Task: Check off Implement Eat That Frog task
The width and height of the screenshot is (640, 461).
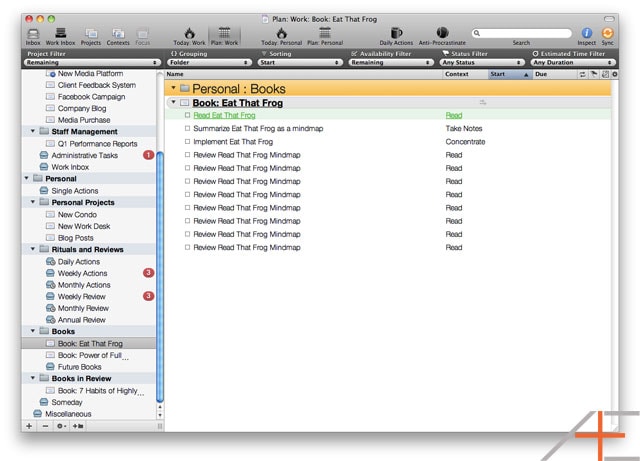Action: coord(187,142)
